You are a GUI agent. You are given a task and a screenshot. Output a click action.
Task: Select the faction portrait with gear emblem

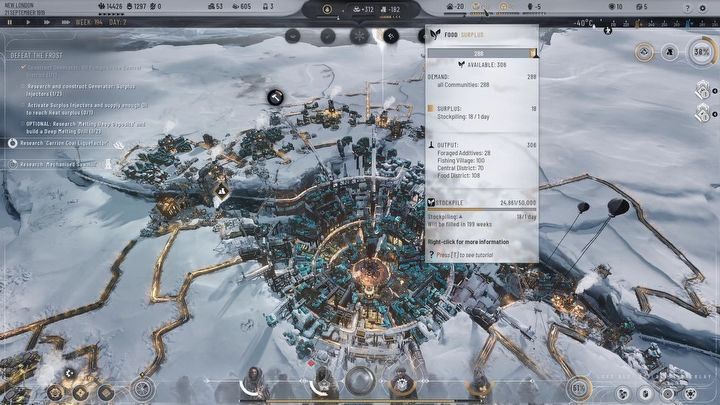(x=402, y=383)
